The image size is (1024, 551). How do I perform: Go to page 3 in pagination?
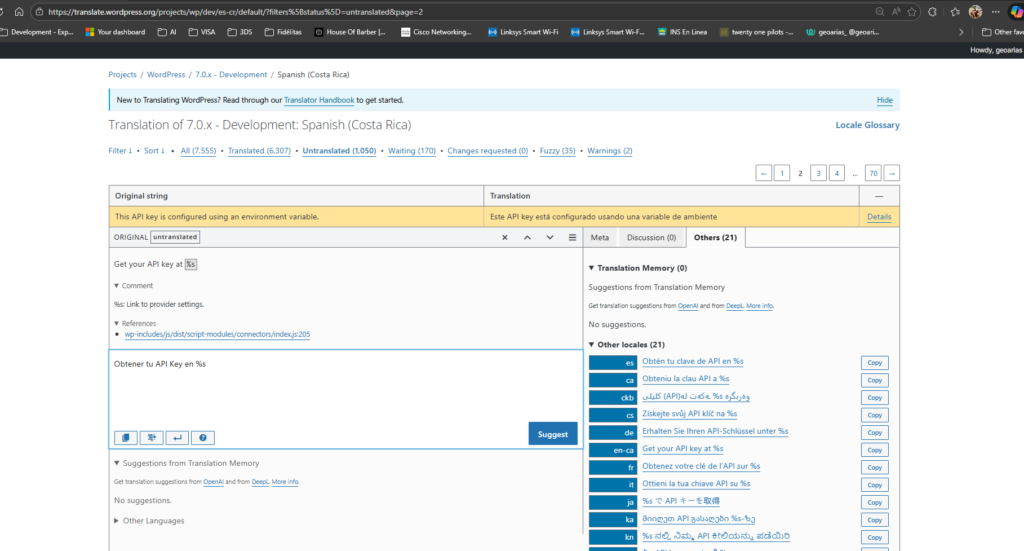click(x=818, y=173)
